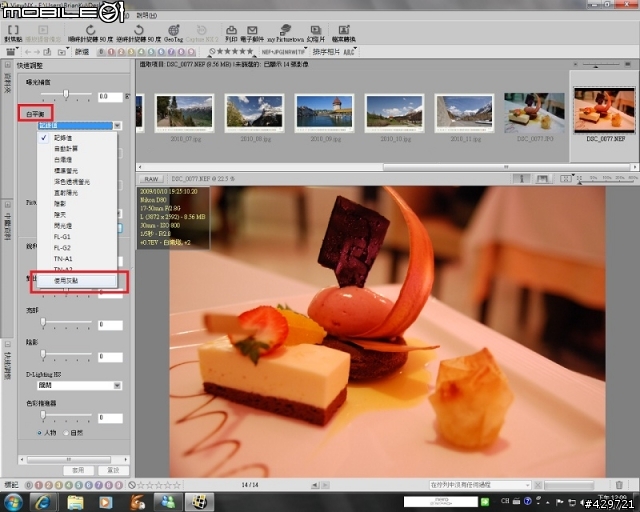
Task: Open my Picturetown upload
Action: [x=285, y=33]
